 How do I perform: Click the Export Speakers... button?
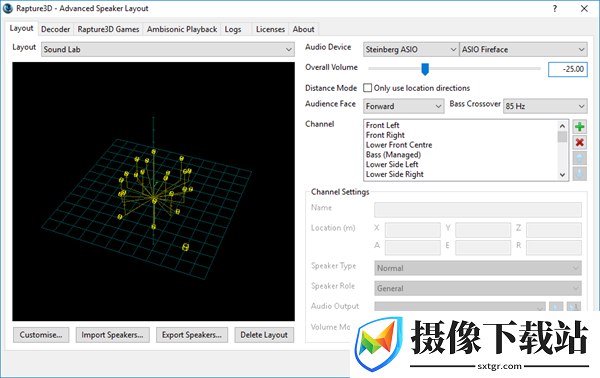pyautogui.click(x=192, y=335)
